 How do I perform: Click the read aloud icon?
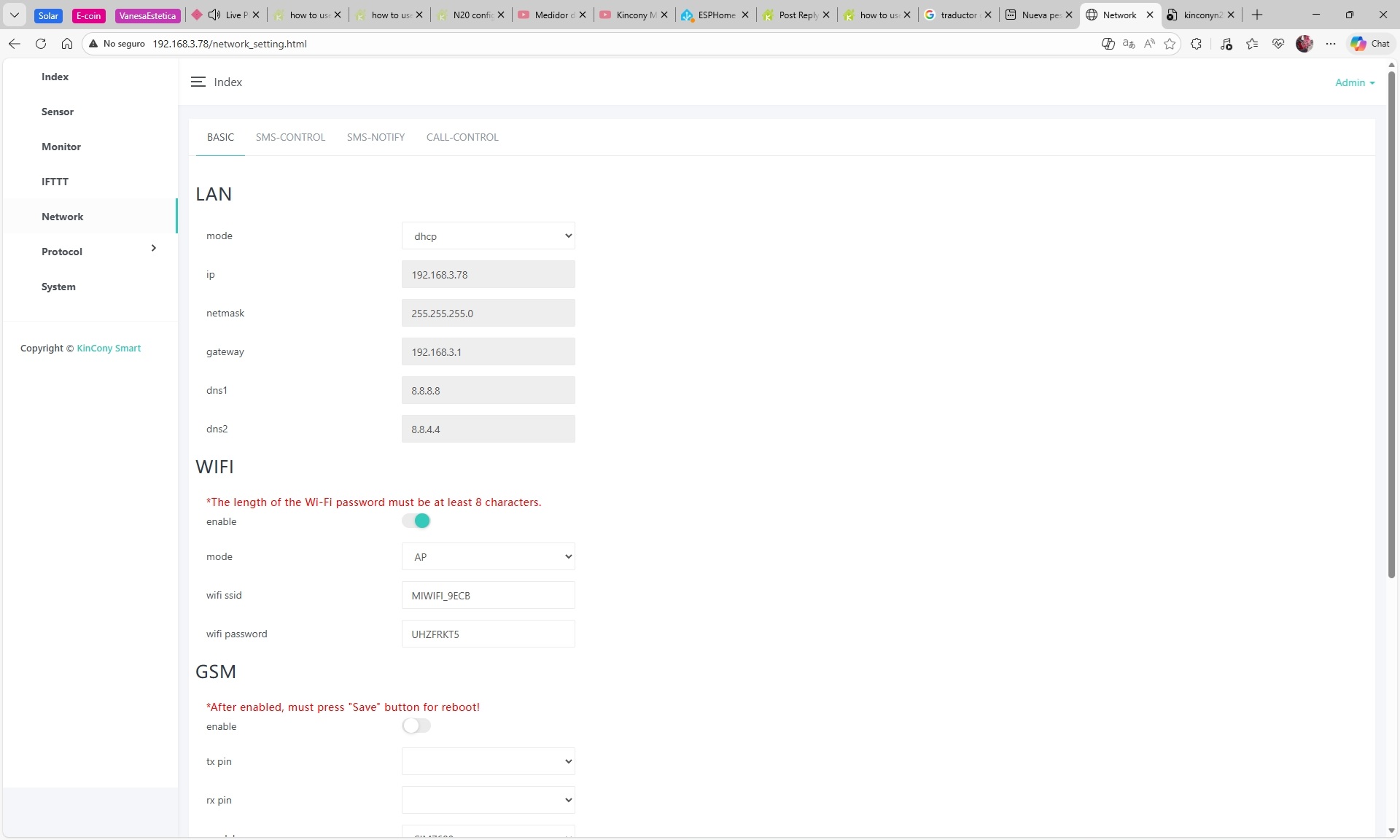(1149, 44)
